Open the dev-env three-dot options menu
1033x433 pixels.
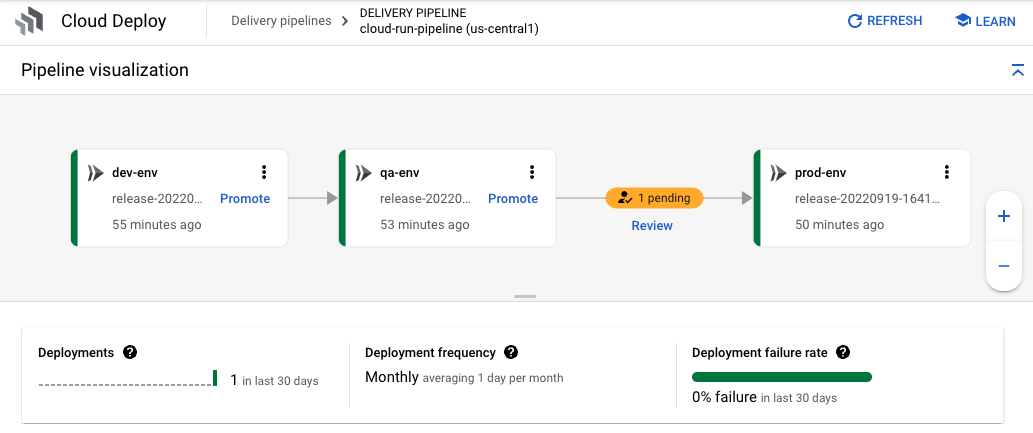point(264,172)
